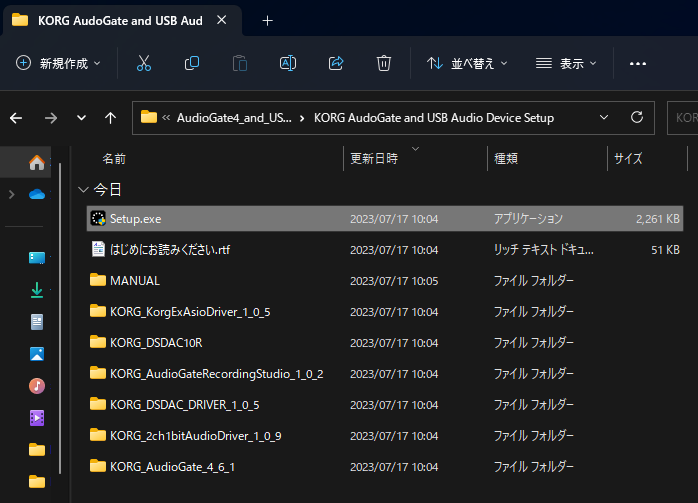Viewport: 698px width, 503px height.
Task: Click the リッチ テキスト ドキュ... type cell
Action: [544, 250]
